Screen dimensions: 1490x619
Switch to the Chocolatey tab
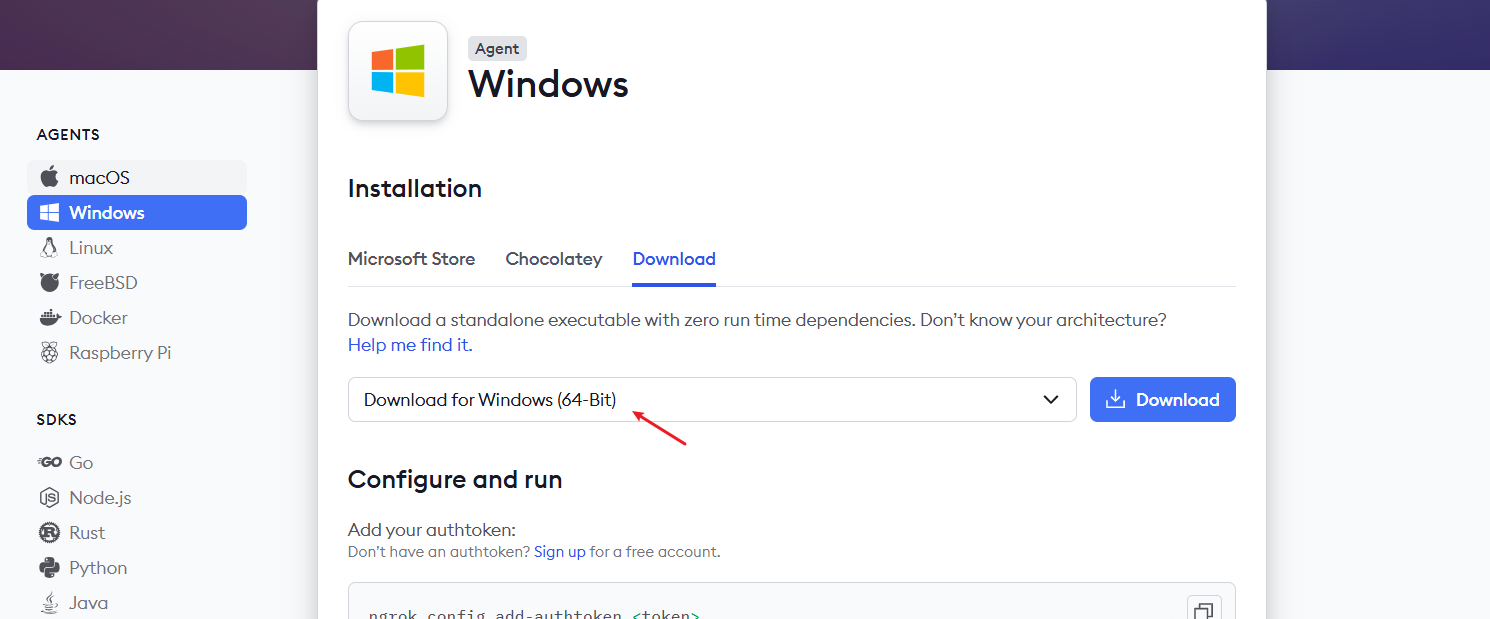point(554,259)
